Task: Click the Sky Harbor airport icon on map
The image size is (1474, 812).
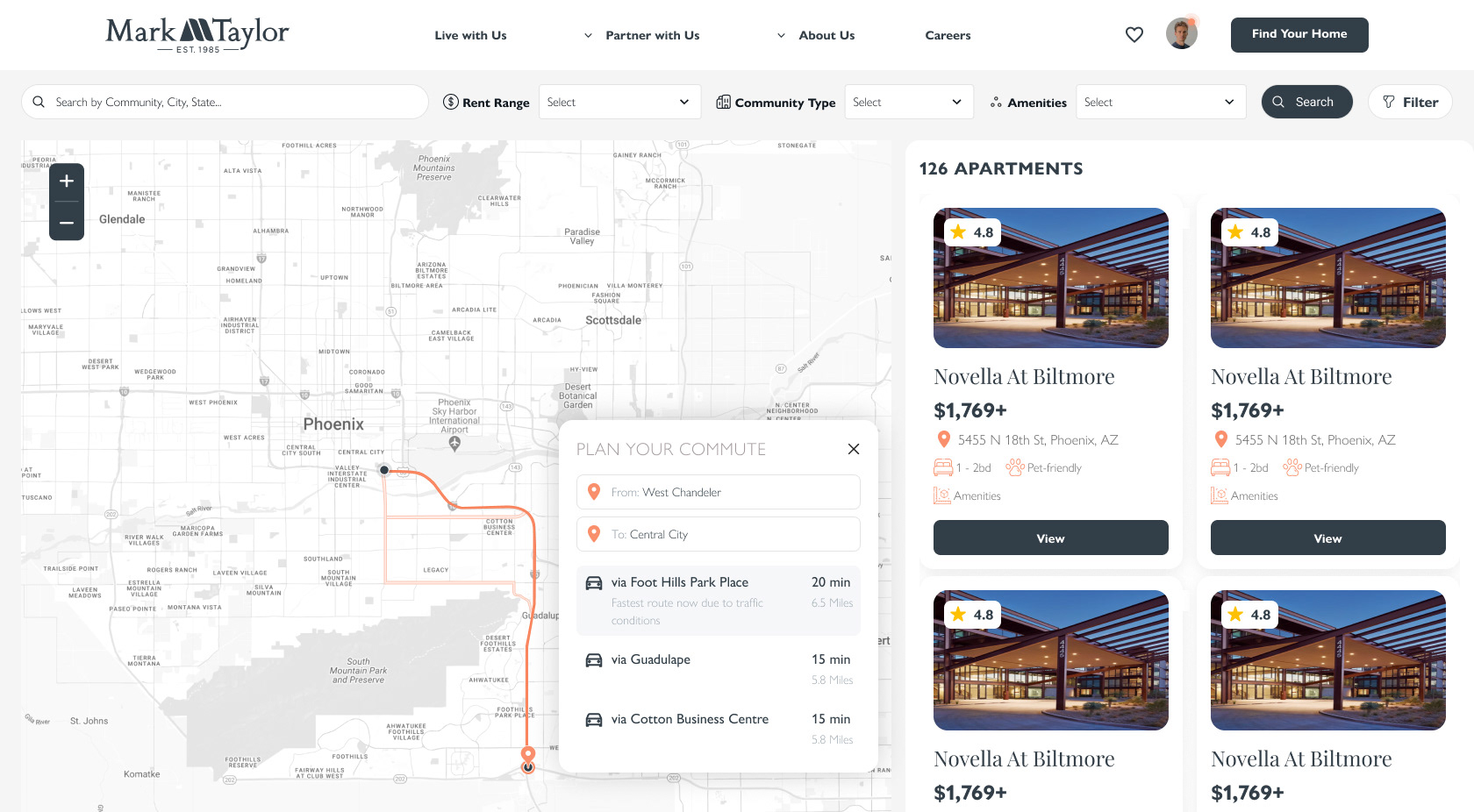Action: (454, 444)
